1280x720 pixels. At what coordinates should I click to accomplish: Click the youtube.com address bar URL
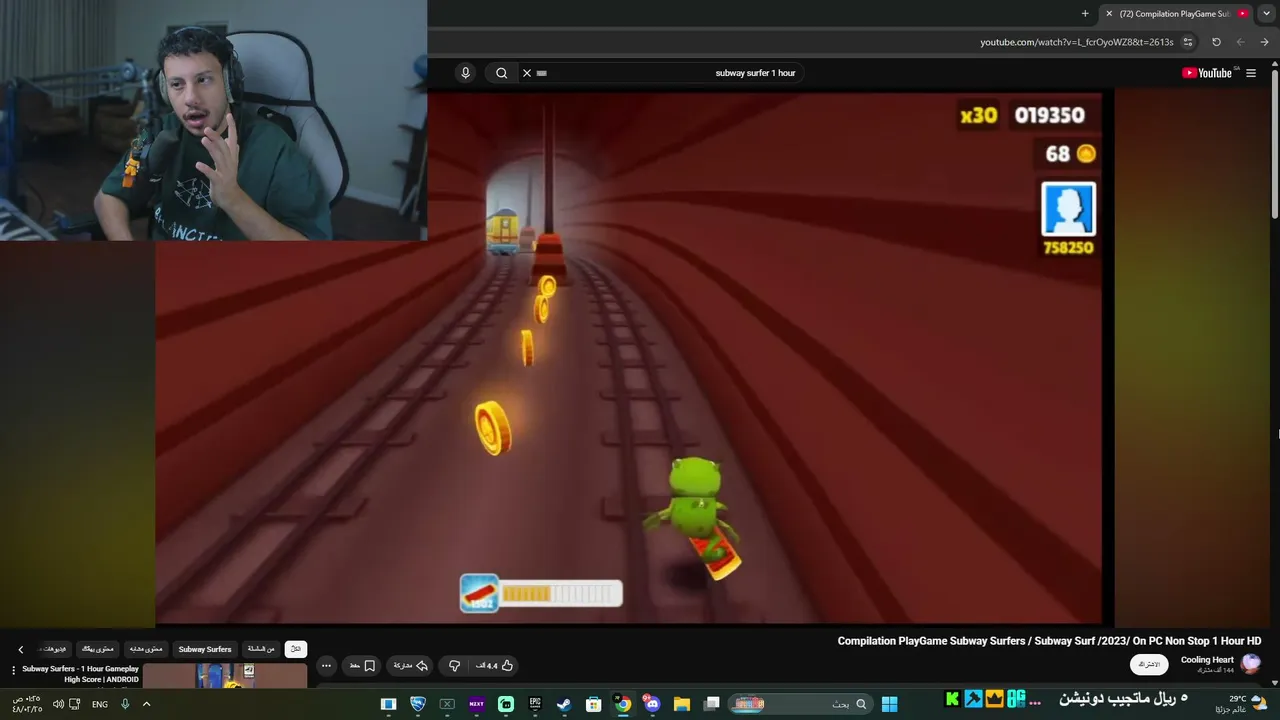1076,42
